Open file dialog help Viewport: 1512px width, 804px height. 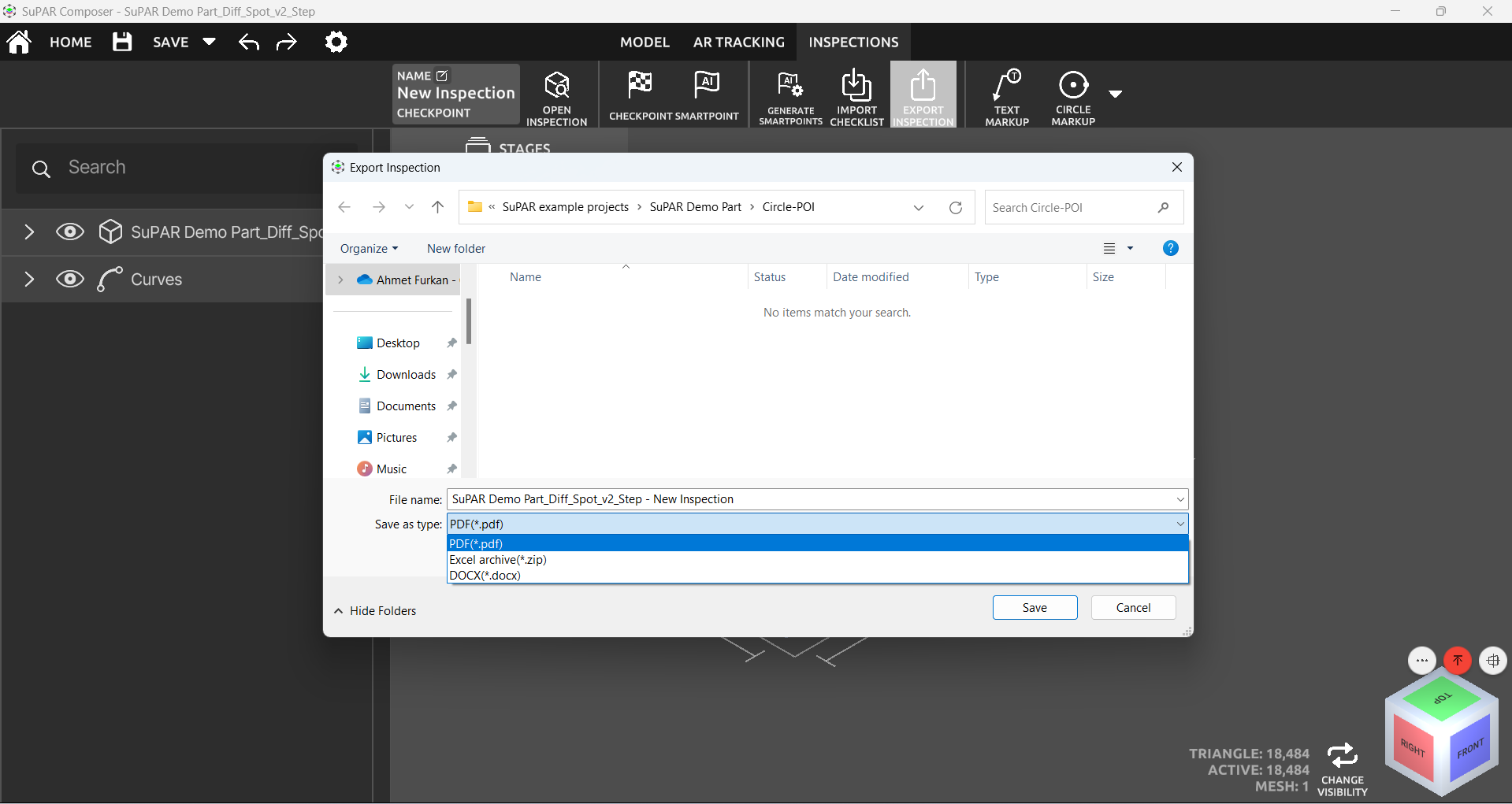[x=1171, y=248]
